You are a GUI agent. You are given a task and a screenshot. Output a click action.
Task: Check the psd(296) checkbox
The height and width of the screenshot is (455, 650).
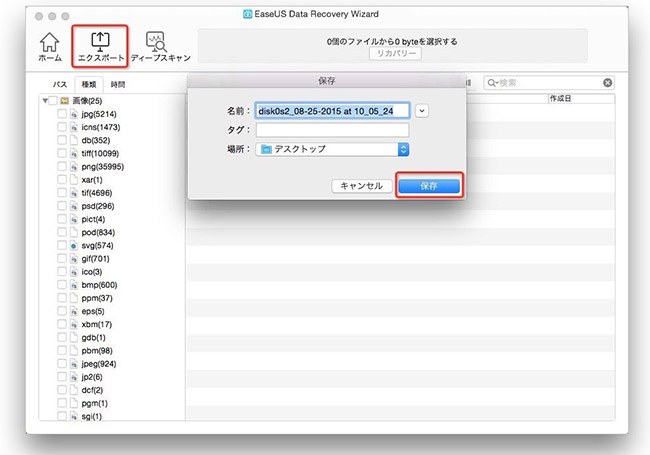pyautogui.click(x=62, y=206)
